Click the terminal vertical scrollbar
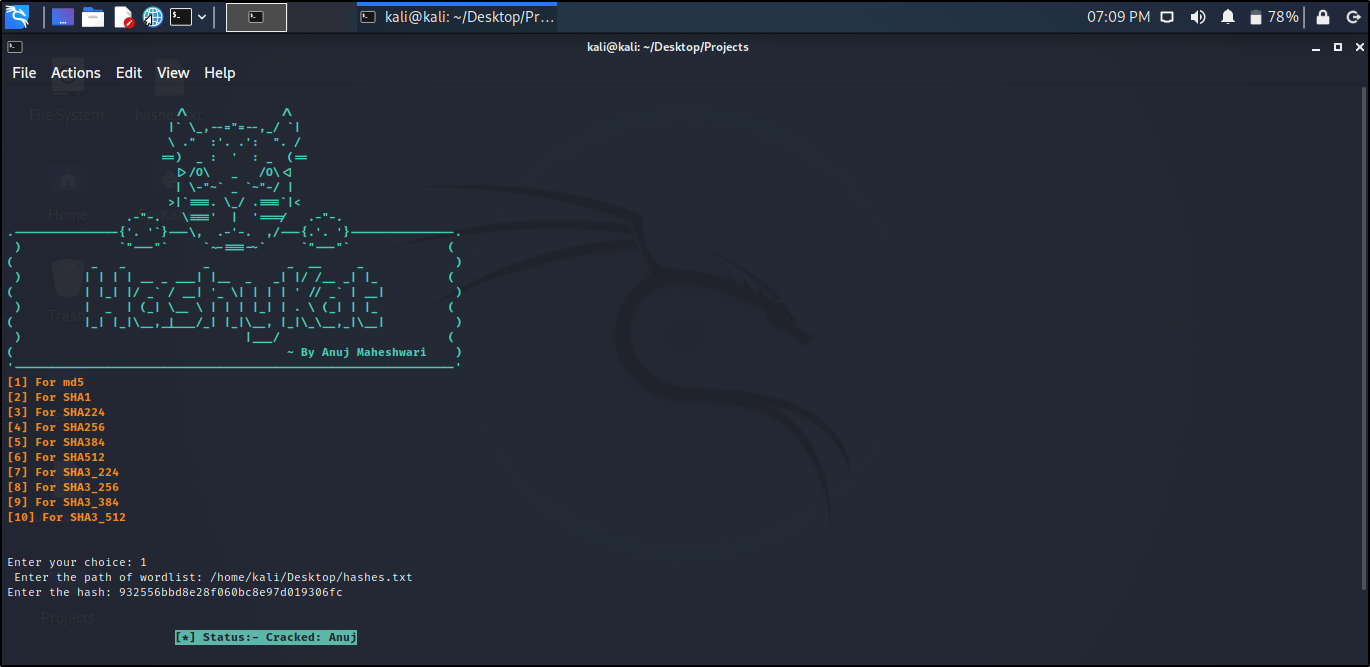The image size is (1370, 667). click(1363, 340)
